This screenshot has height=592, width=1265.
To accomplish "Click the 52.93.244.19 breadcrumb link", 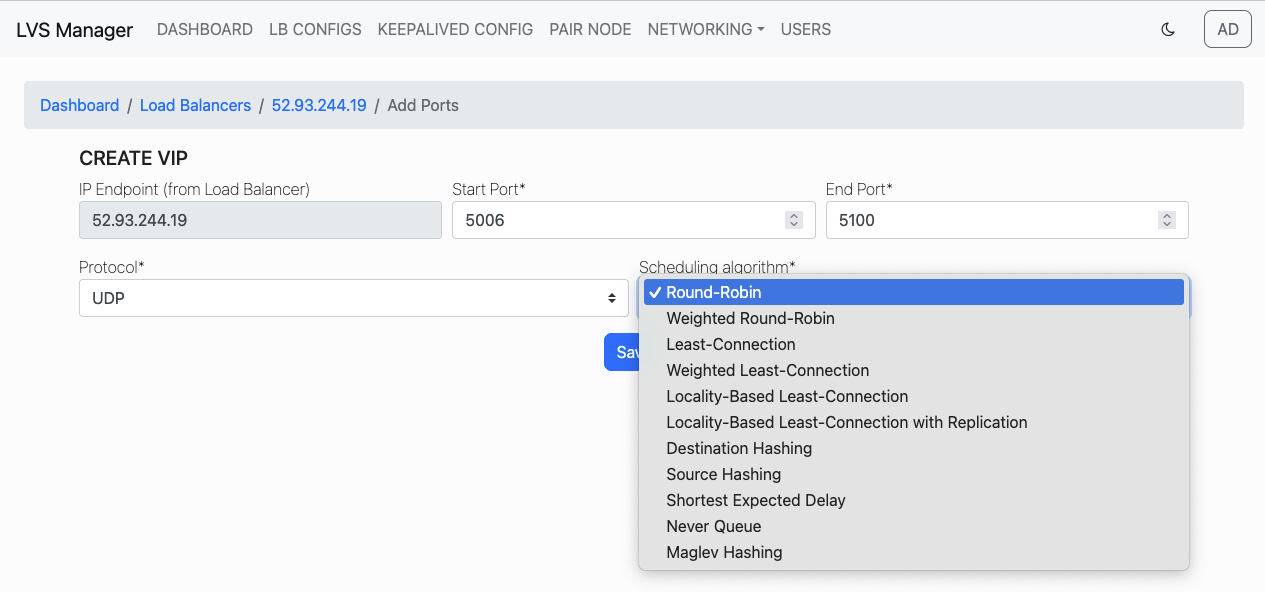I will 319,105.
